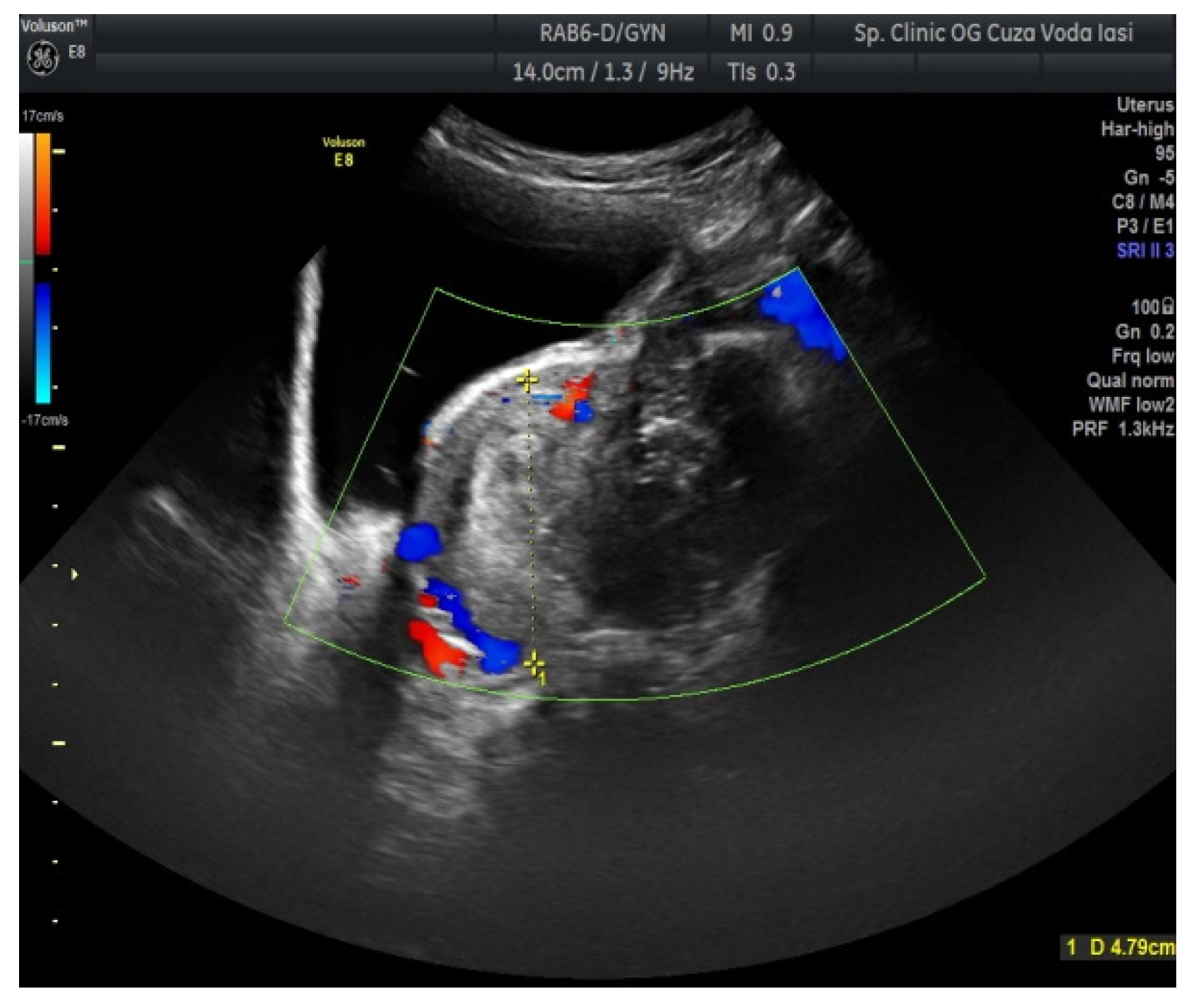Viewport: 1196px width, 1008px height.
Task: Click the Sp. Clinic OG Cuza Voda Iasi header
Action: coord(994,33)
